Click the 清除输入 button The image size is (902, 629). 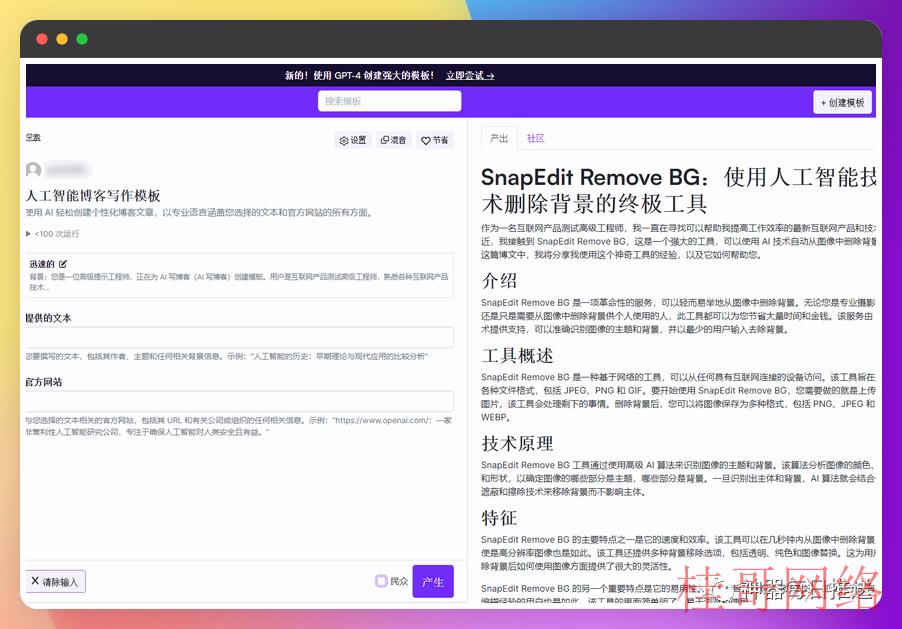(56, 582)
